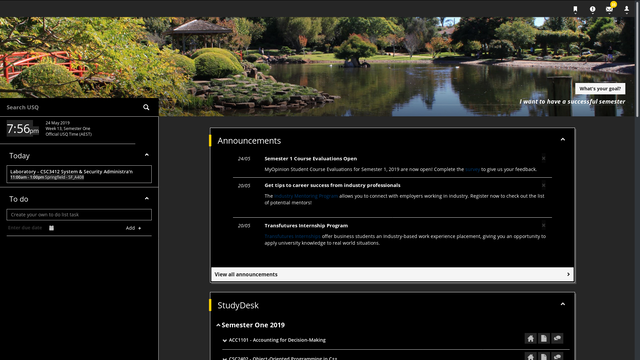Screen dimensions: 640x360
Task: Open the mail icon with the yellow badge
Action: coord(610,9)
